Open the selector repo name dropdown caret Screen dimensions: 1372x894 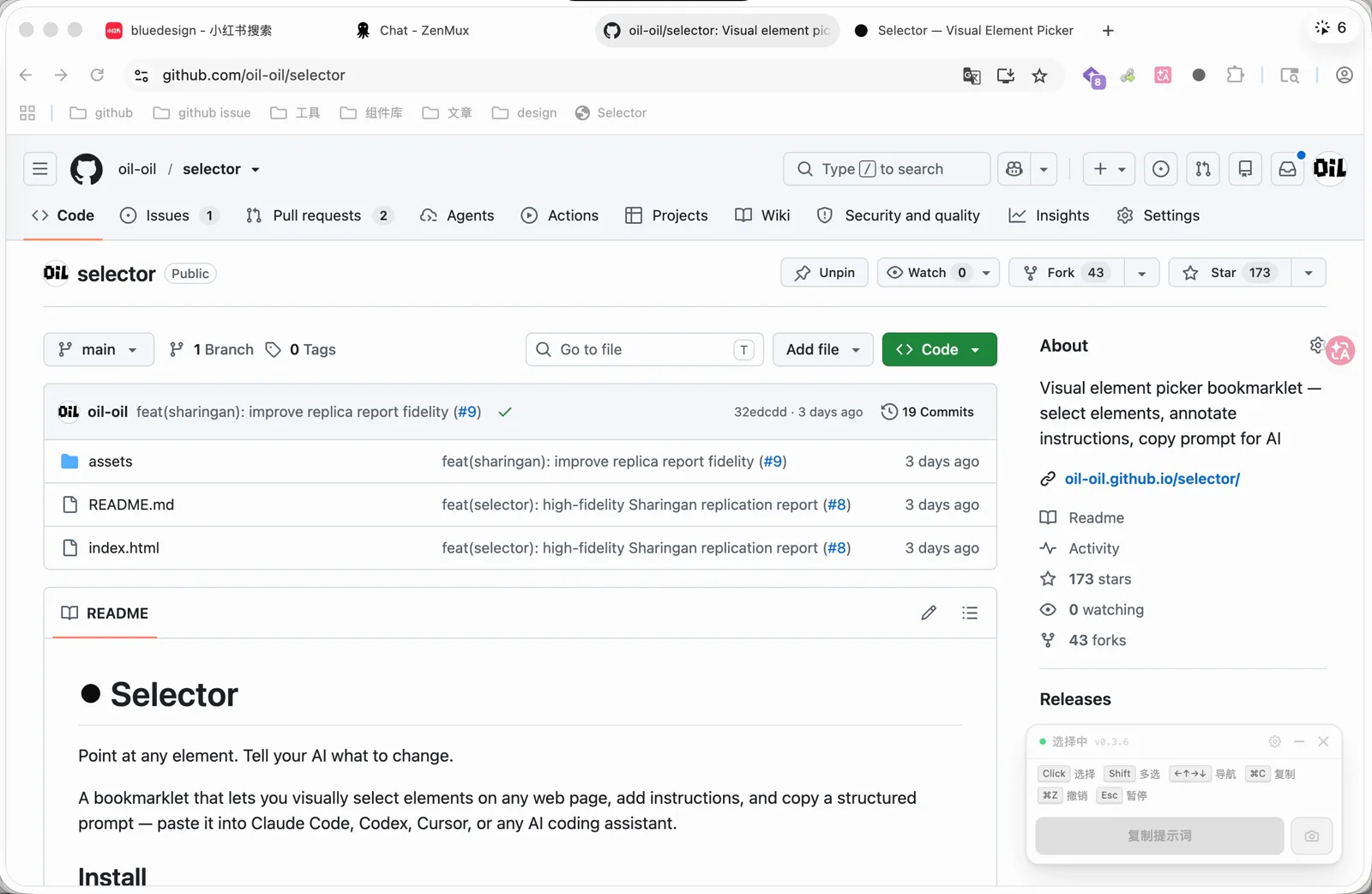[256, 170]
